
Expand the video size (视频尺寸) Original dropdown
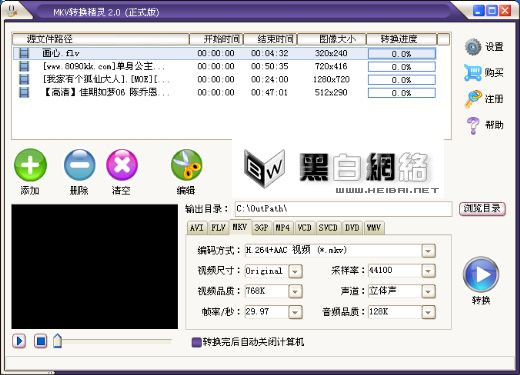coord(295,271)
